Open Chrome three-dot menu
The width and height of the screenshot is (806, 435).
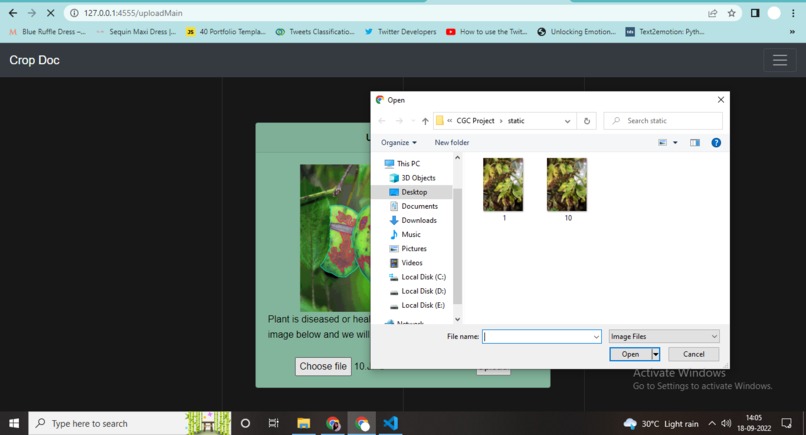click(793, 13)
